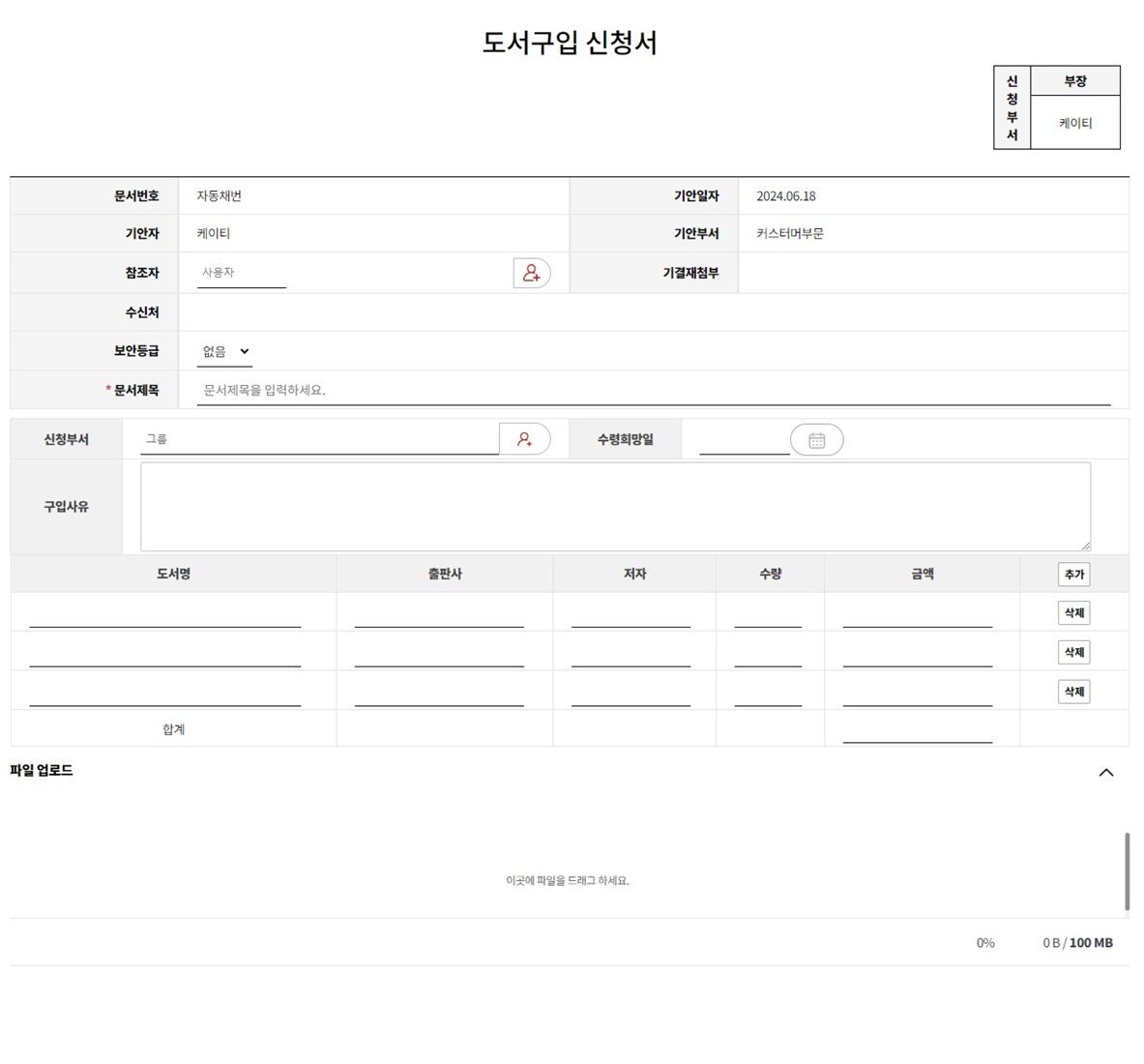Click the file drop area 이곳에 파일을 드래그 하세요
The width and height of the screenshot is (1144, 1064).
click(x=568, y=881)
